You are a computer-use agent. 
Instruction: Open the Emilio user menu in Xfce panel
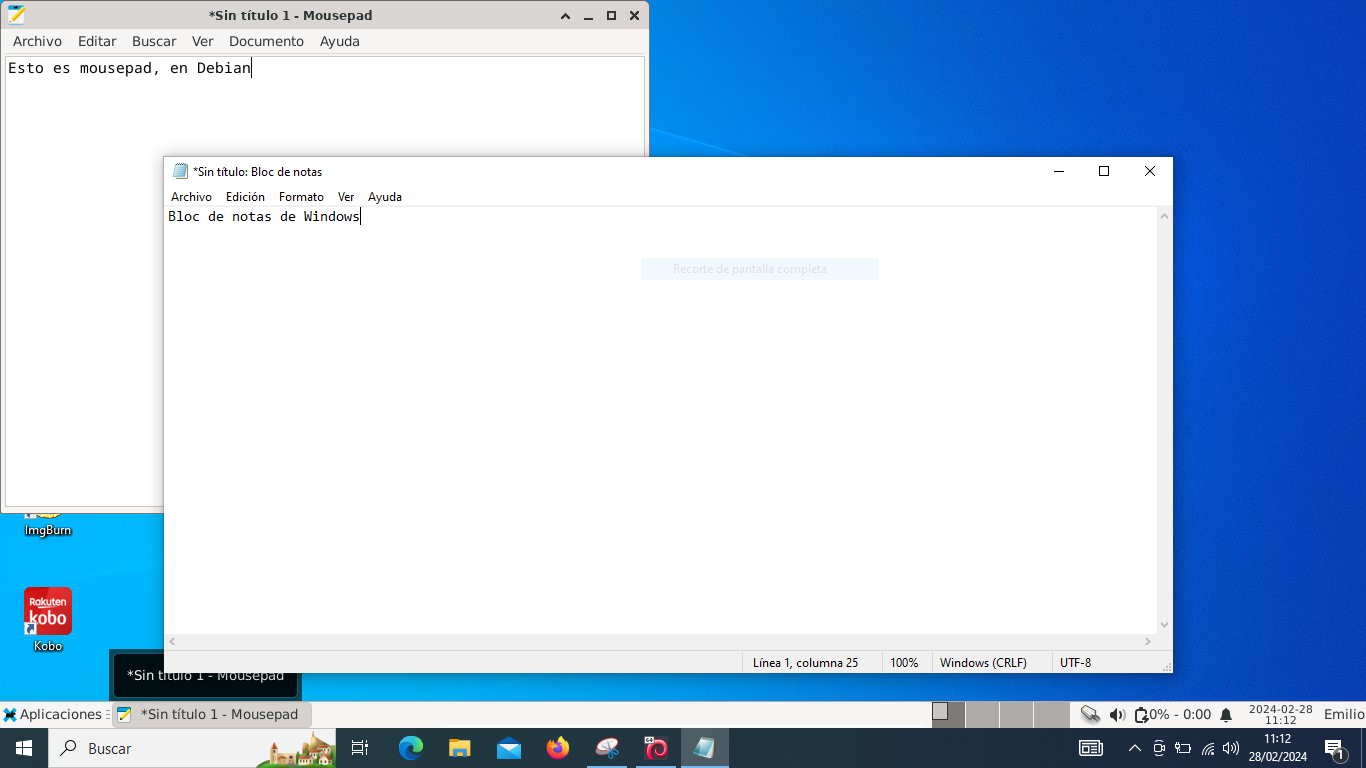[x=1344, y=714]
